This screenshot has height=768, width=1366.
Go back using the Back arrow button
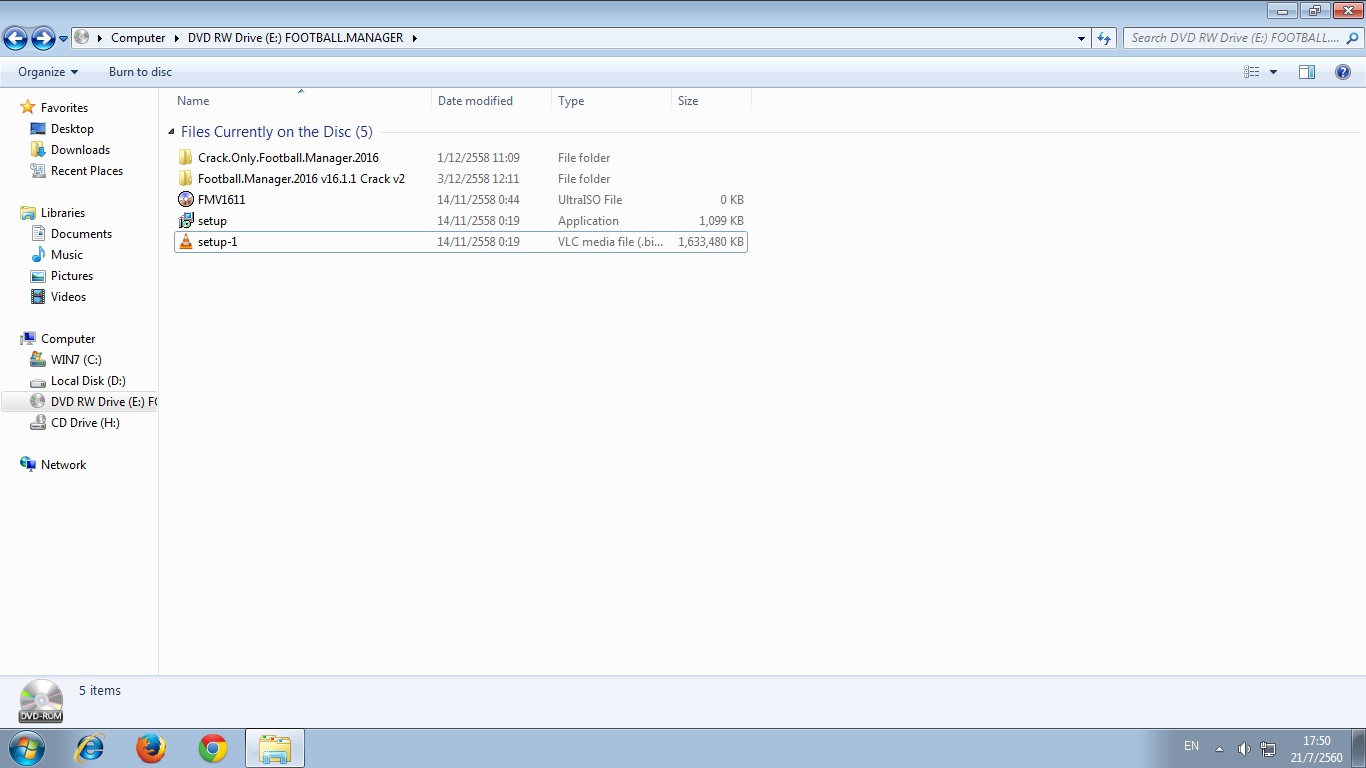click(x=16, y=39)
